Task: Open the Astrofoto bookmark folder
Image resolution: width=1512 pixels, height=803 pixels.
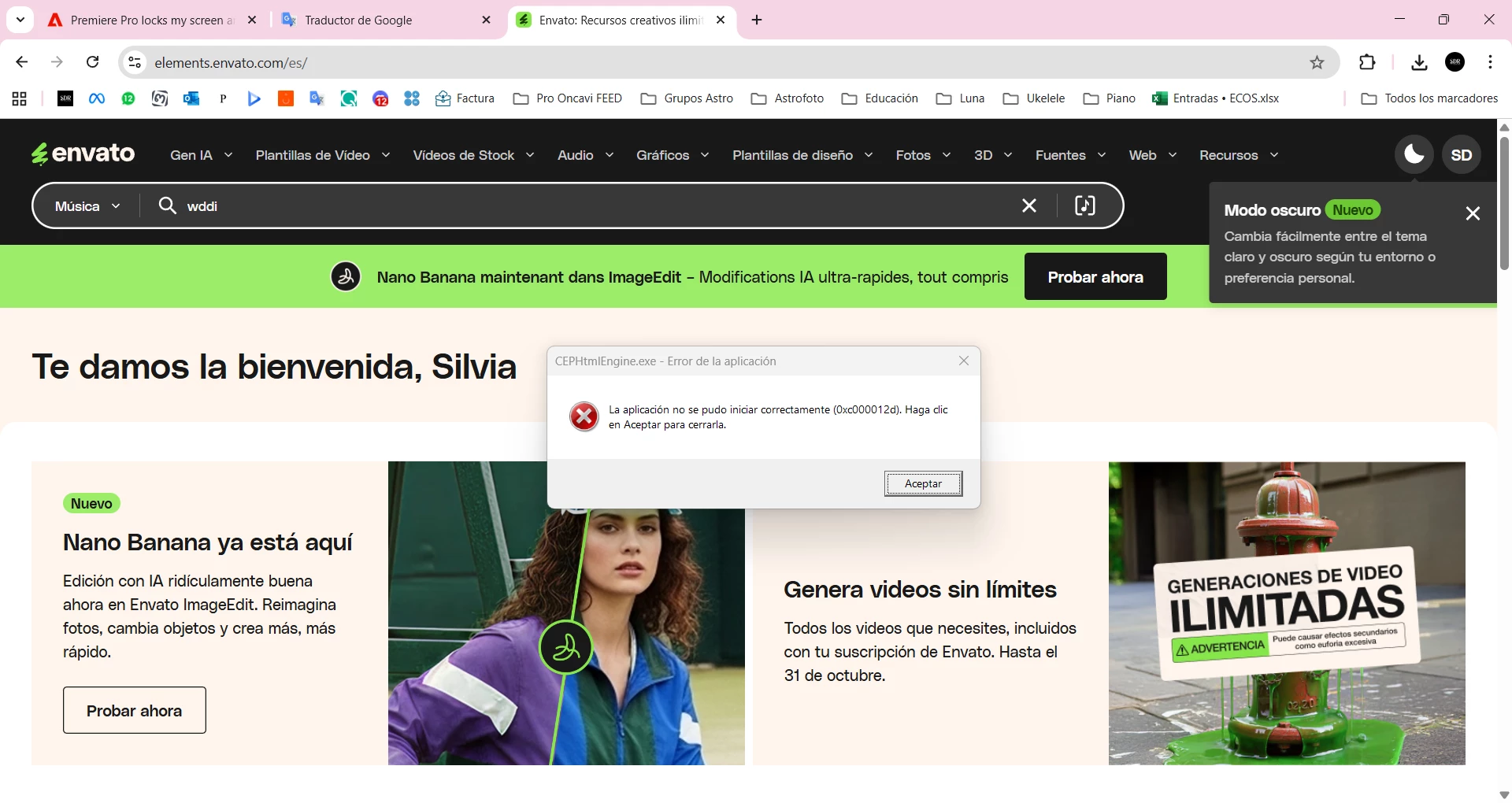Action: click(x=787, y=98)
